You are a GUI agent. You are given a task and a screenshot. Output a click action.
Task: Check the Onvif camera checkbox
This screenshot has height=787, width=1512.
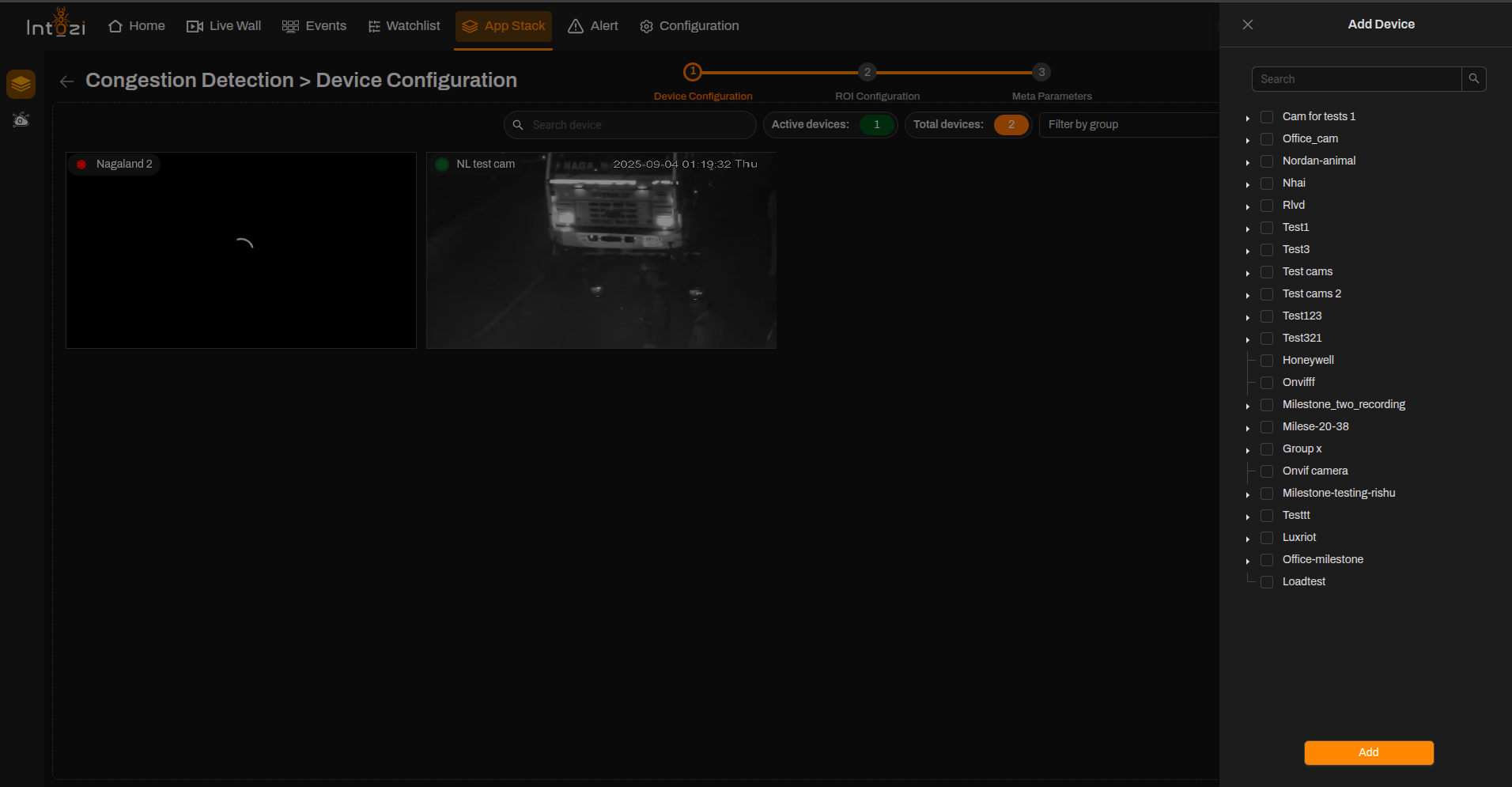(x=1267, y=471)
